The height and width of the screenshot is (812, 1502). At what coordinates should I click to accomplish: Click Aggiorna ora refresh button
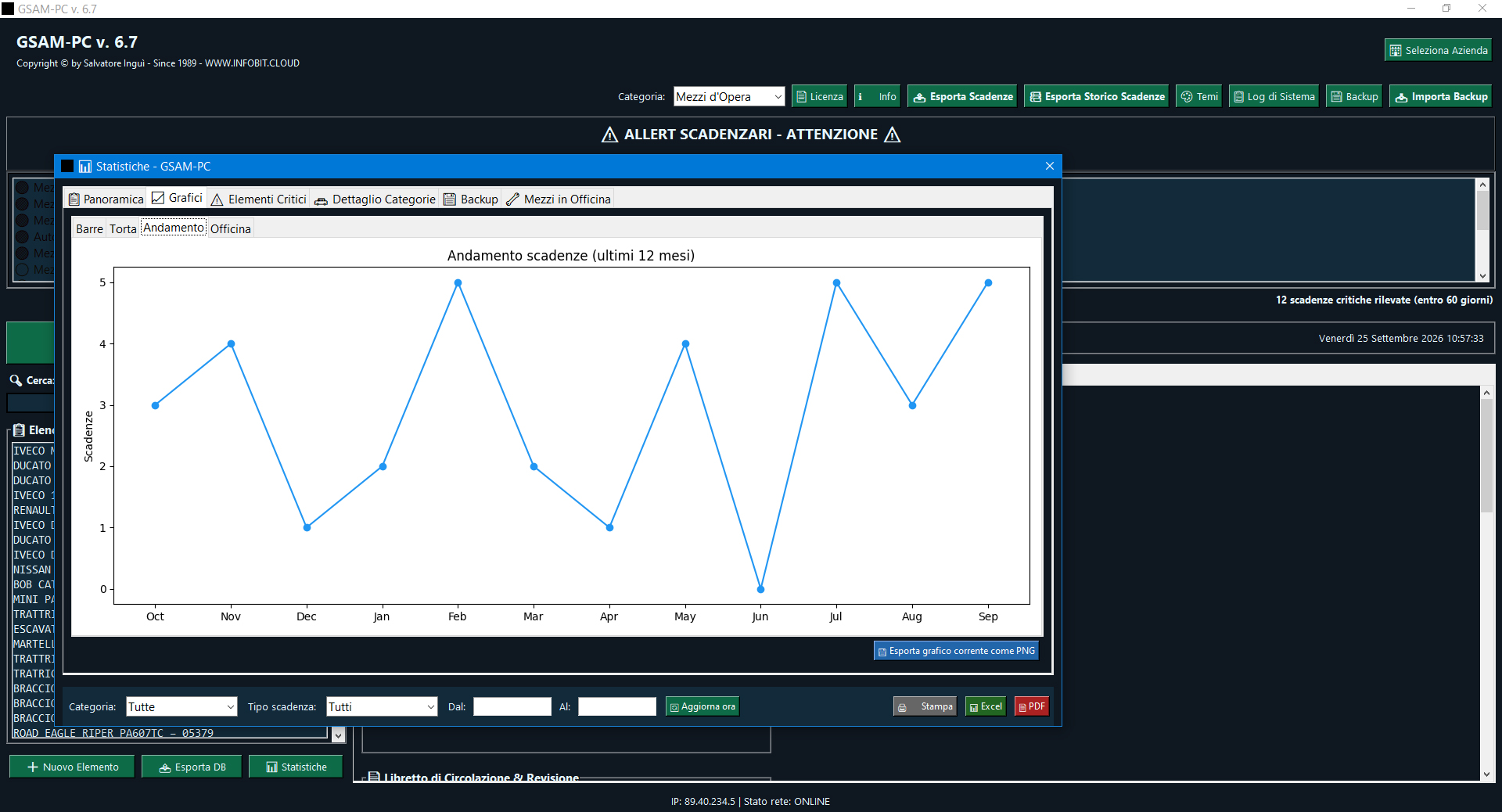pyautogui.click(x=702, y=706)
